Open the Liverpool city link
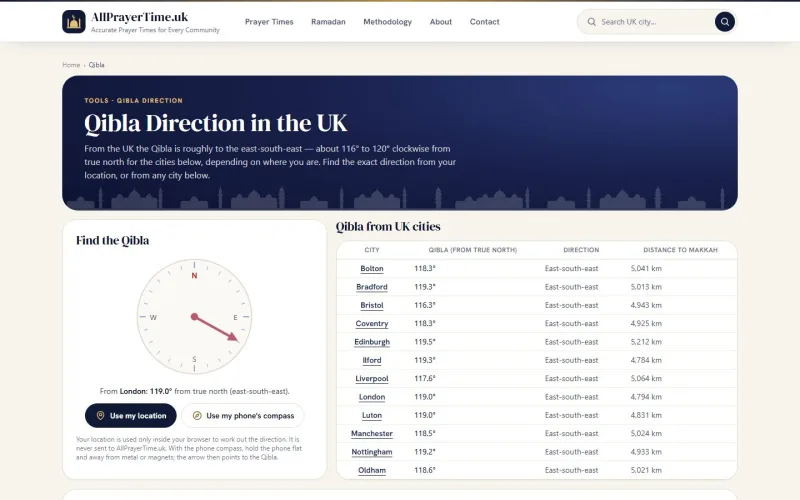 [371, 379]
